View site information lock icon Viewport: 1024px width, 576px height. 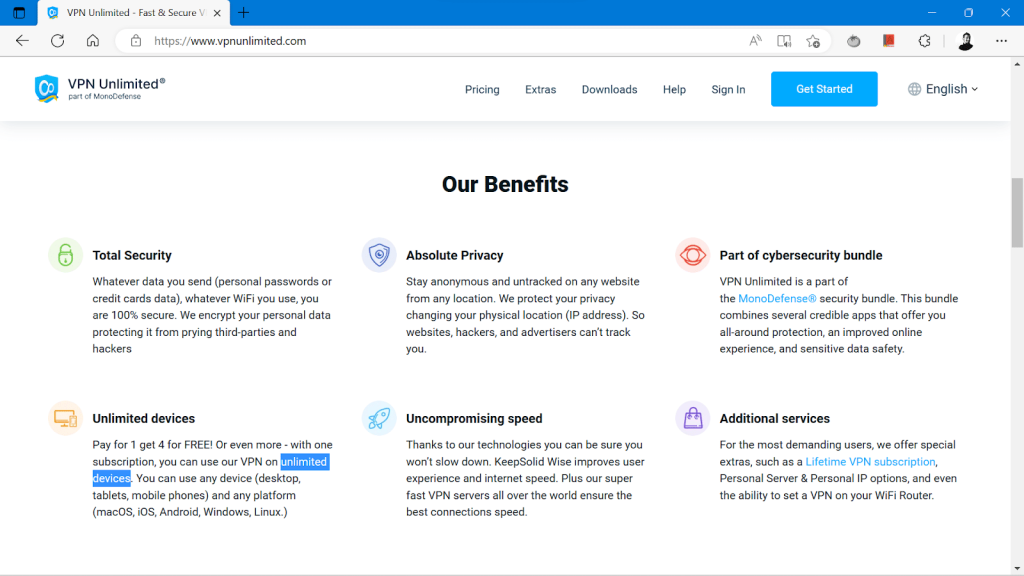click(136, 40)
